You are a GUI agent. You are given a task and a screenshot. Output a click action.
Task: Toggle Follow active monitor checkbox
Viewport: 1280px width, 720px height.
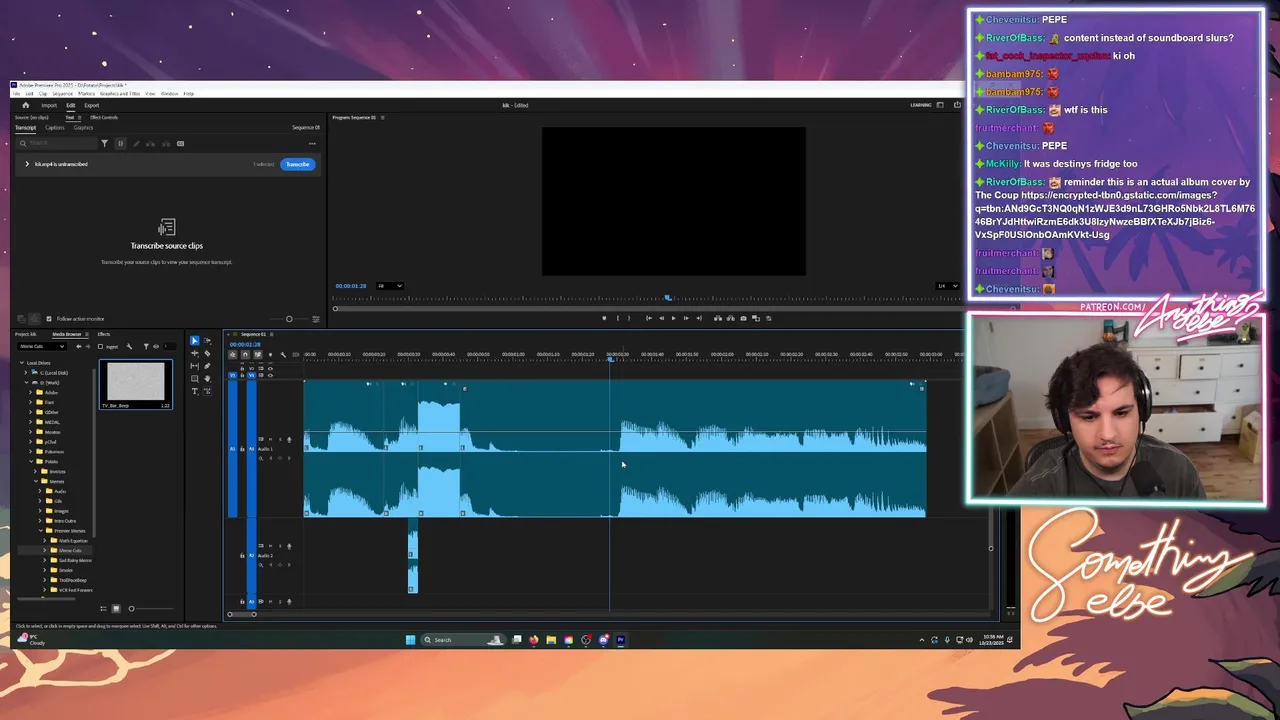tap(49, 319)
